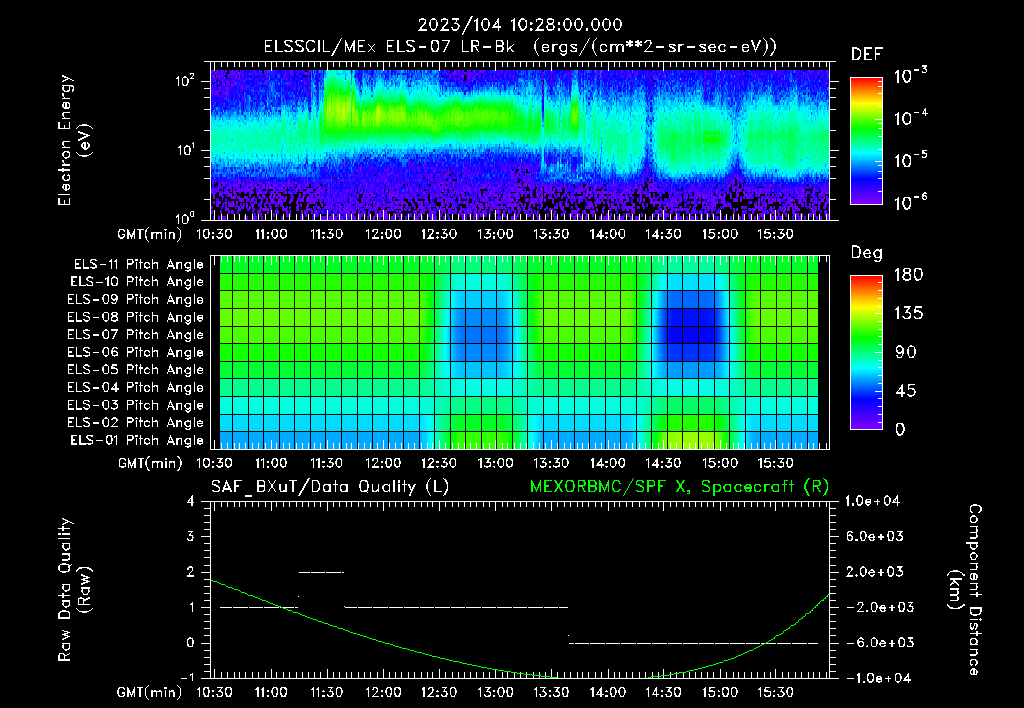
Task: Click the ELS-05 Pitch Angle row label
Action: (x=136, y=370)
